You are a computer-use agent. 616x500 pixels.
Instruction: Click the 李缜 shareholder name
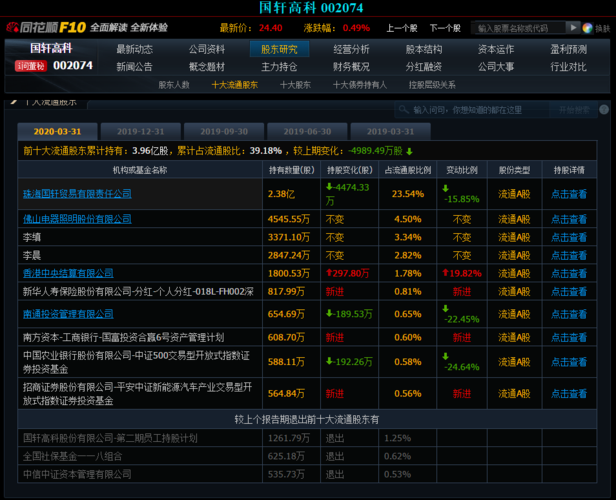[x=32, y=237]
